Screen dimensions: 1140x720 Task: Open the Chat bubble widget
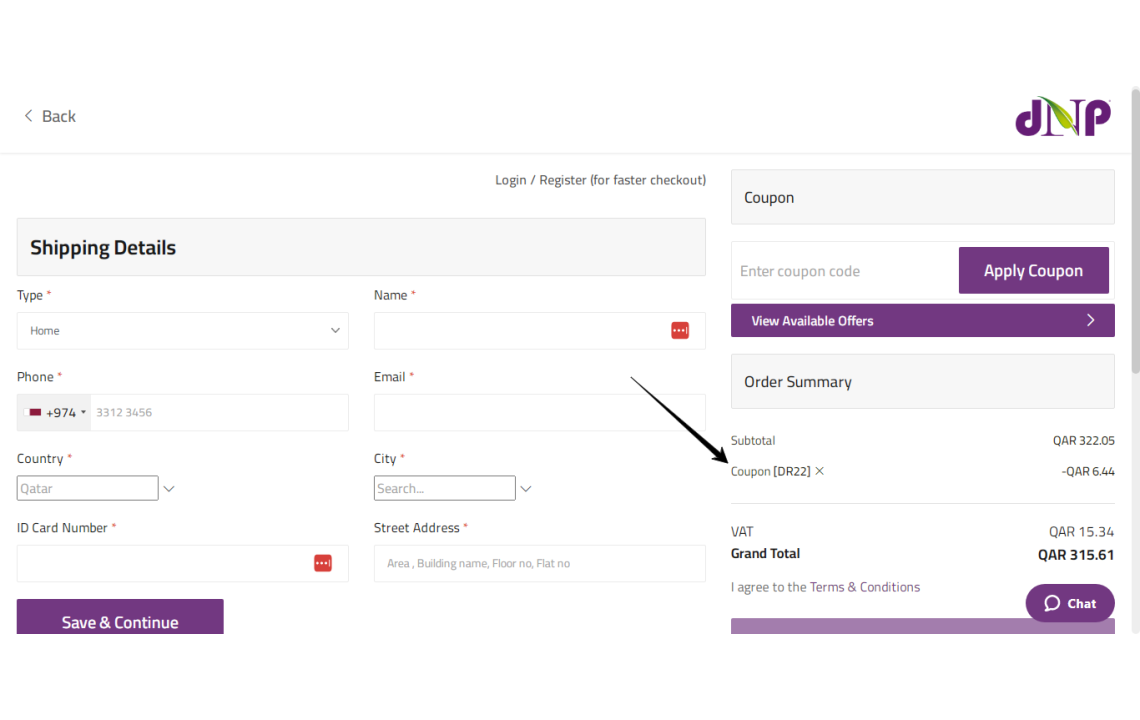(1069, 603)
